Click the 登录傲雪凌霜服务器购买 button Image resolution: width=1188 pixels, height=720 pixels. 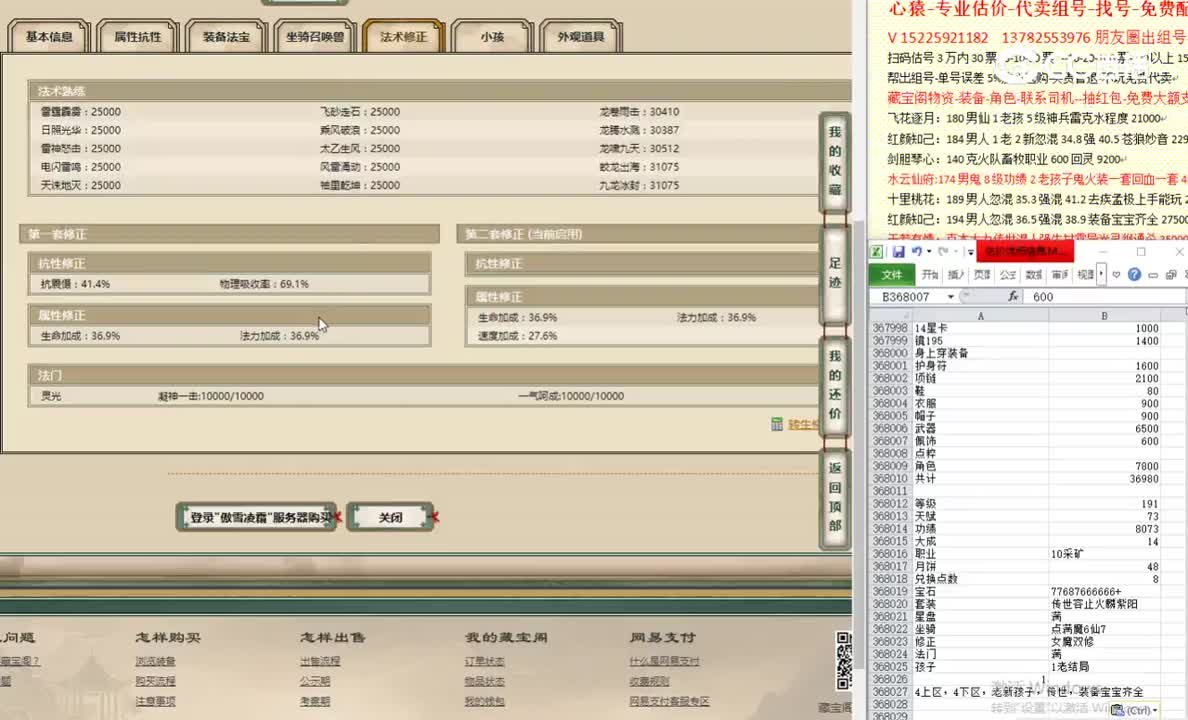tap(256, 517)
